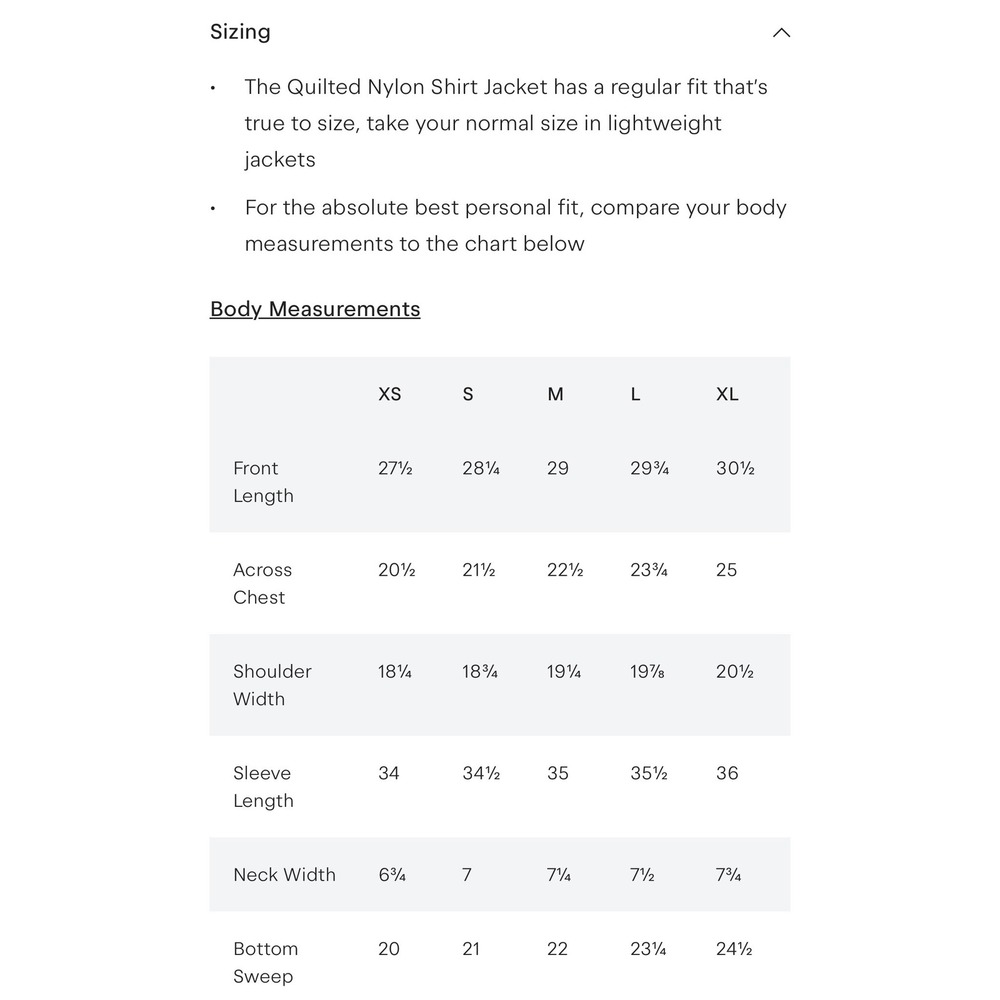Click the Sizing section heading
The height and width of the screenshot is (1000, 1000).
click(x=240, y=32)
